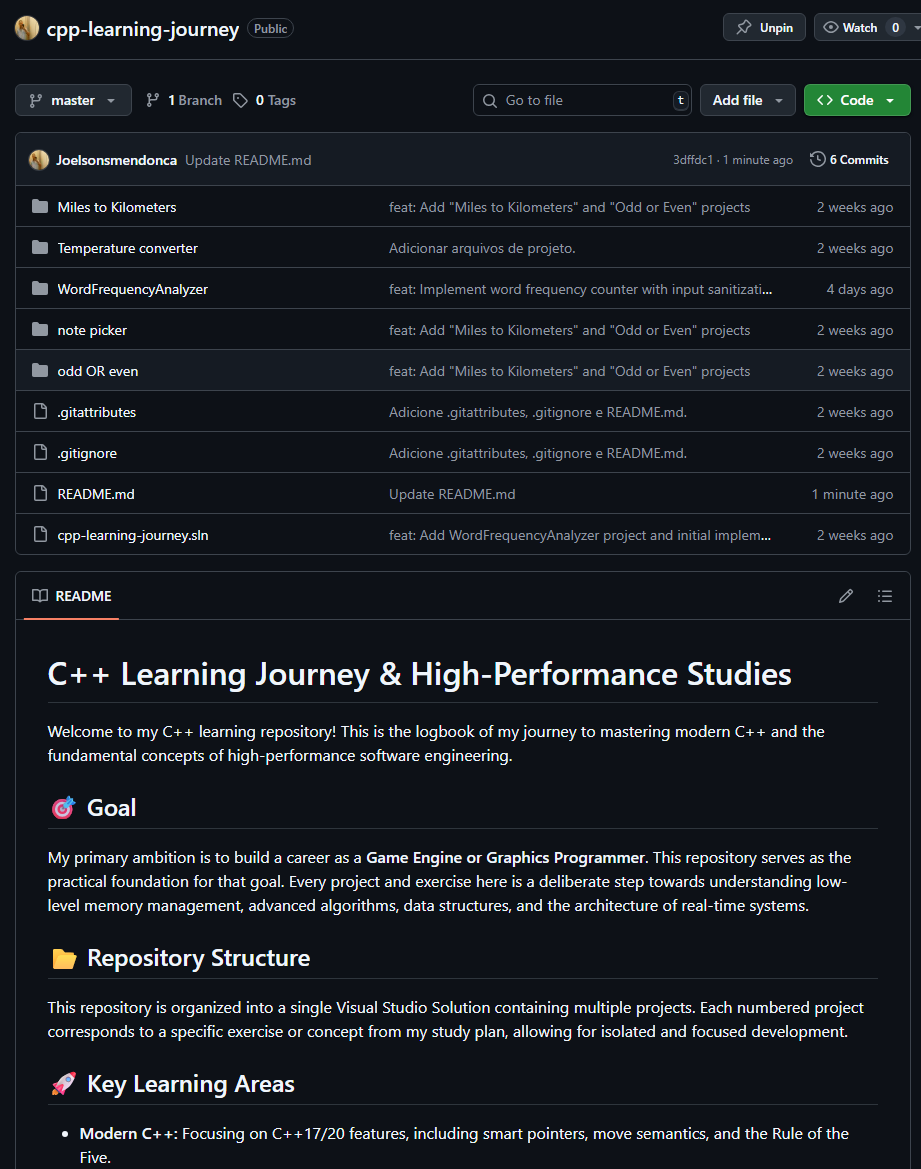Image resolution: width=921 pixels, height=1169 pixels.
Task: Click the Repository Structure heading
Action: click(x=198, y=958)
